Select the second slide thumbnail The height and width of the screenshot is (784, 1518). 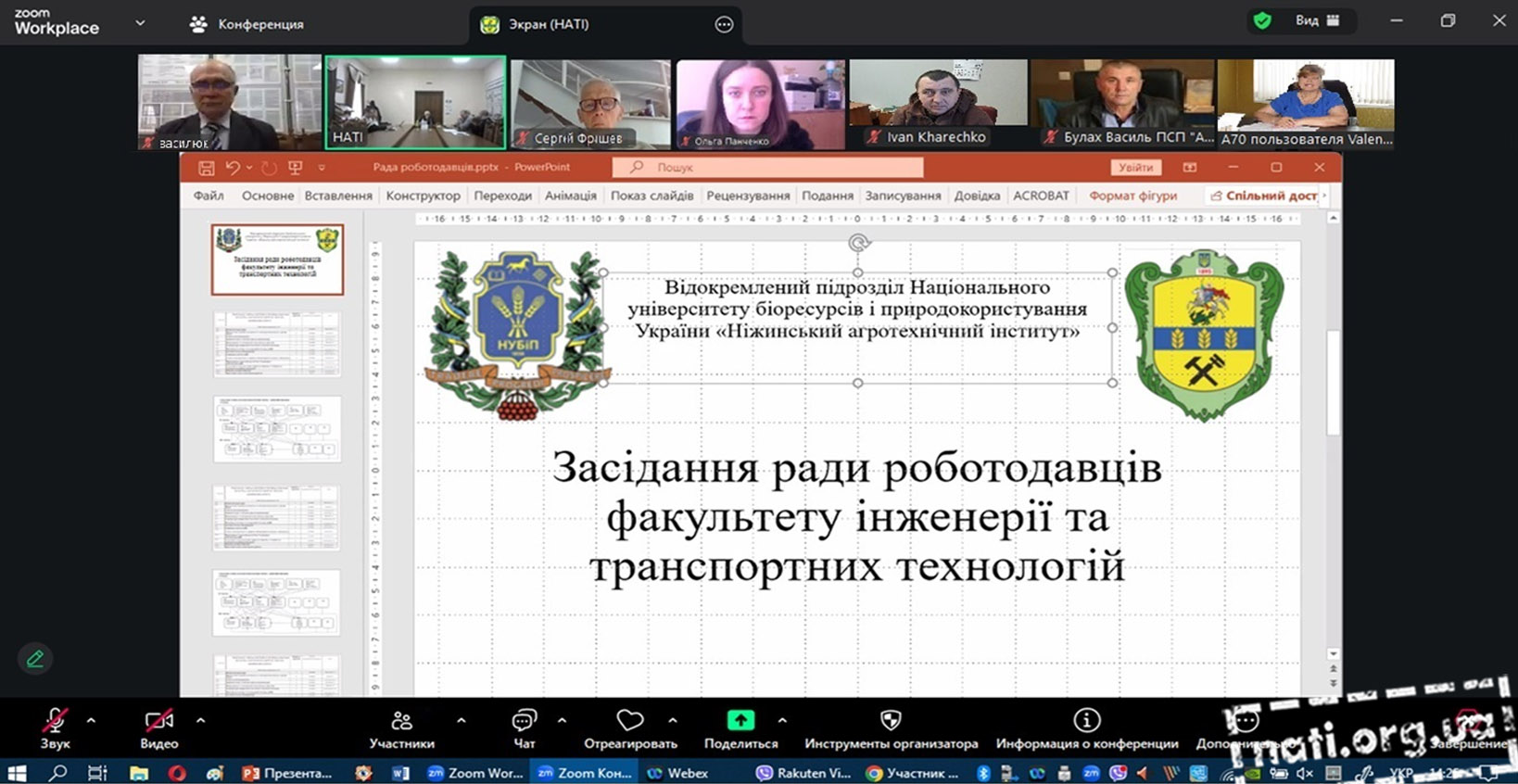(277, 344)
